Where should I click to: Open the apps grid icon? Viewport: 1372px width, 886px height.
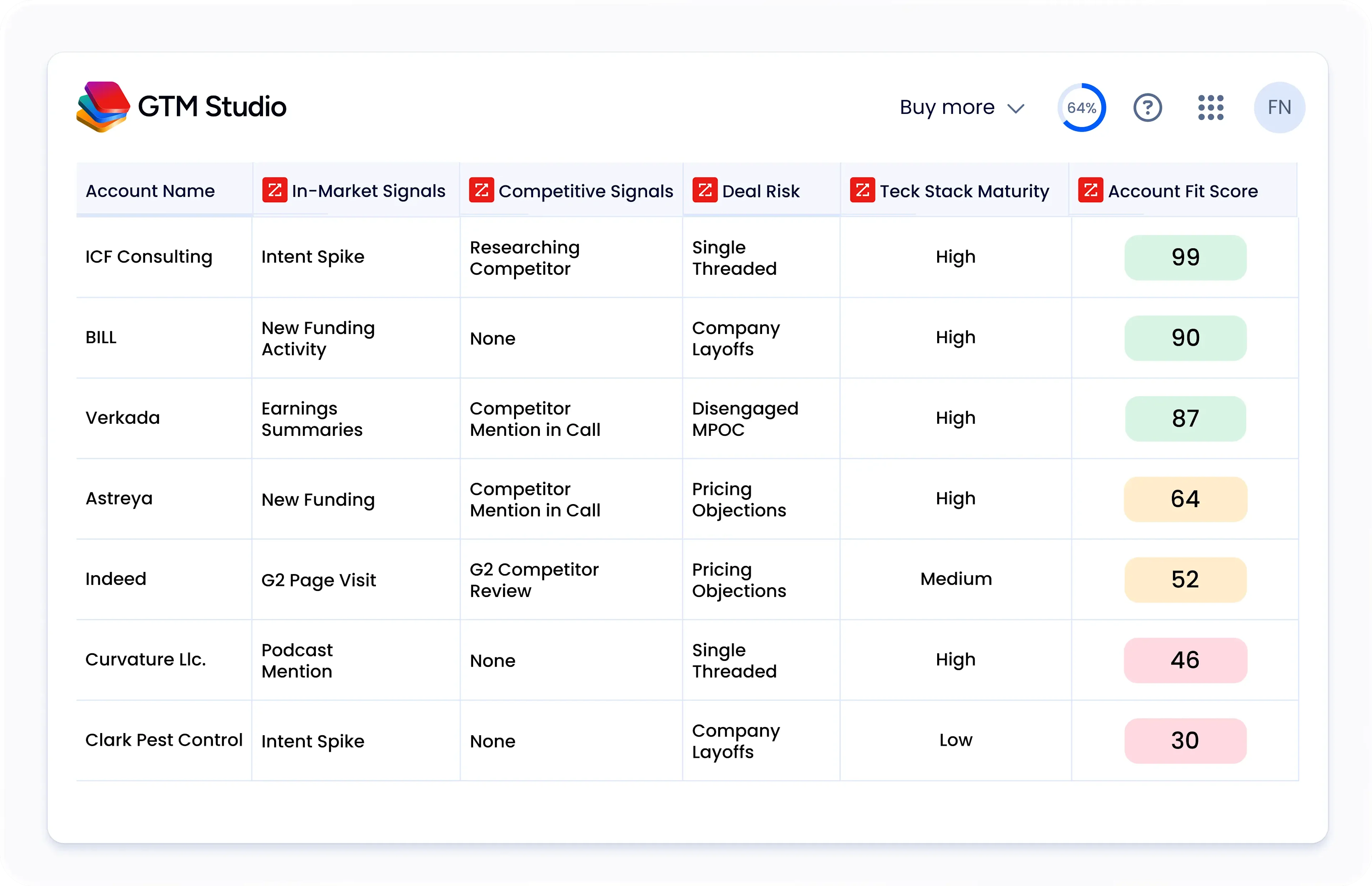tap(1211, 108)
